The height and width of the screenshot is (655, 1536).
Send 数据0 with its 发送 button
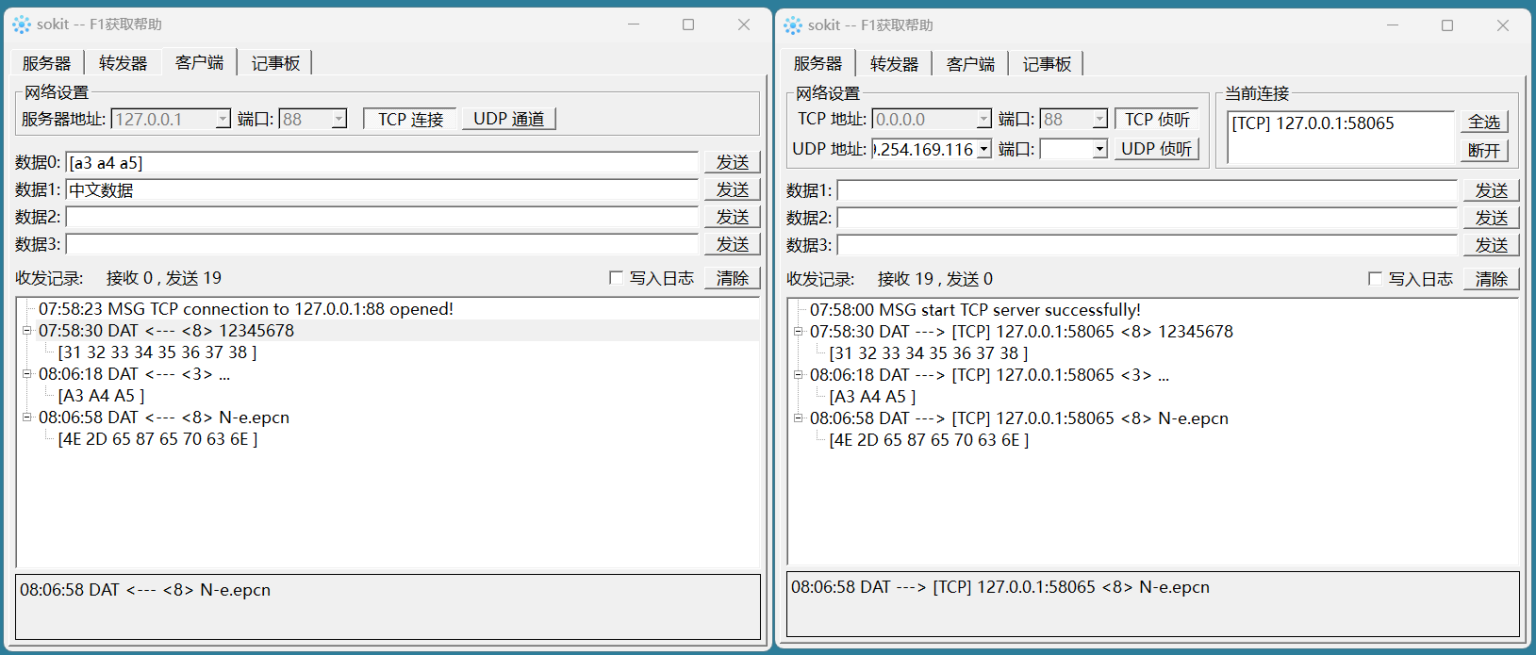[732, 162]
